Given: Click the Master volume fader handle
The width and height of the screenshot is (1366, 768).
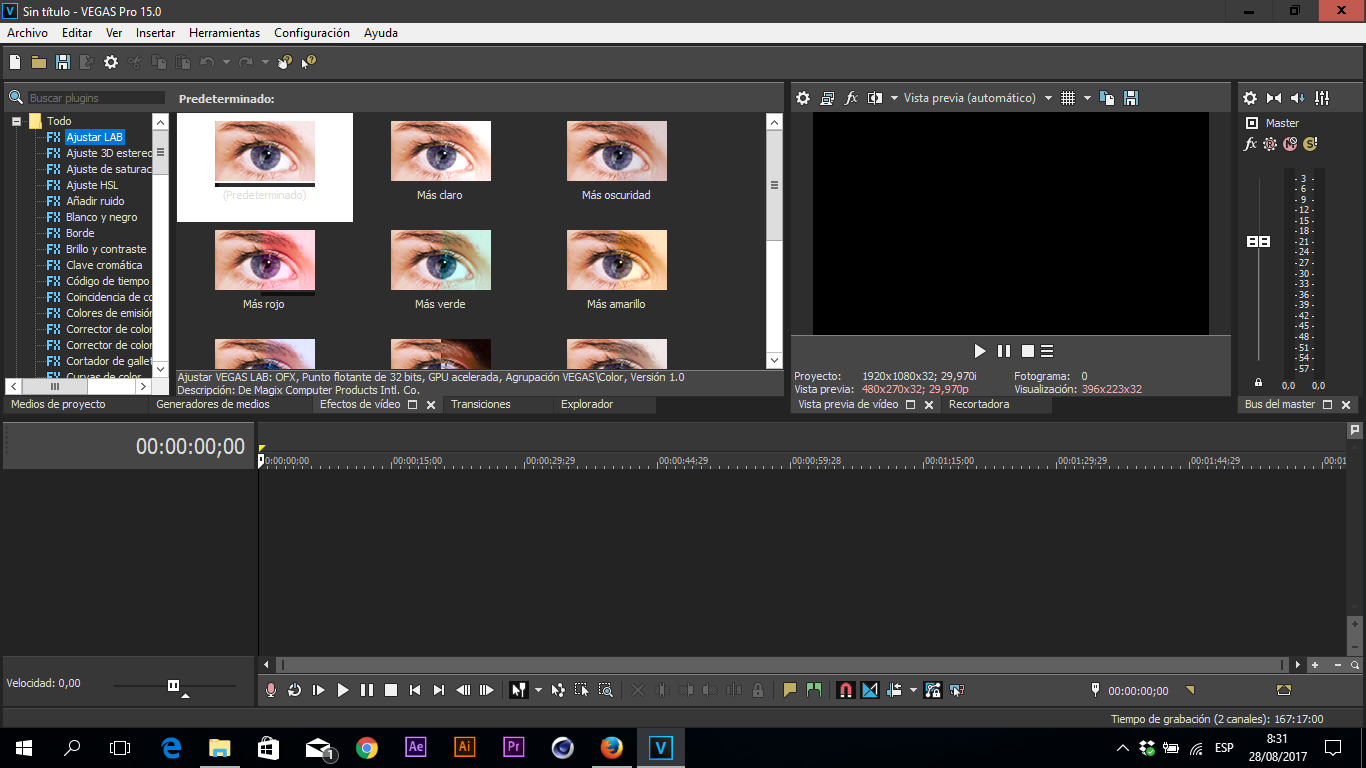Looking at the screenshot, I should click(x=1258, y=242).
